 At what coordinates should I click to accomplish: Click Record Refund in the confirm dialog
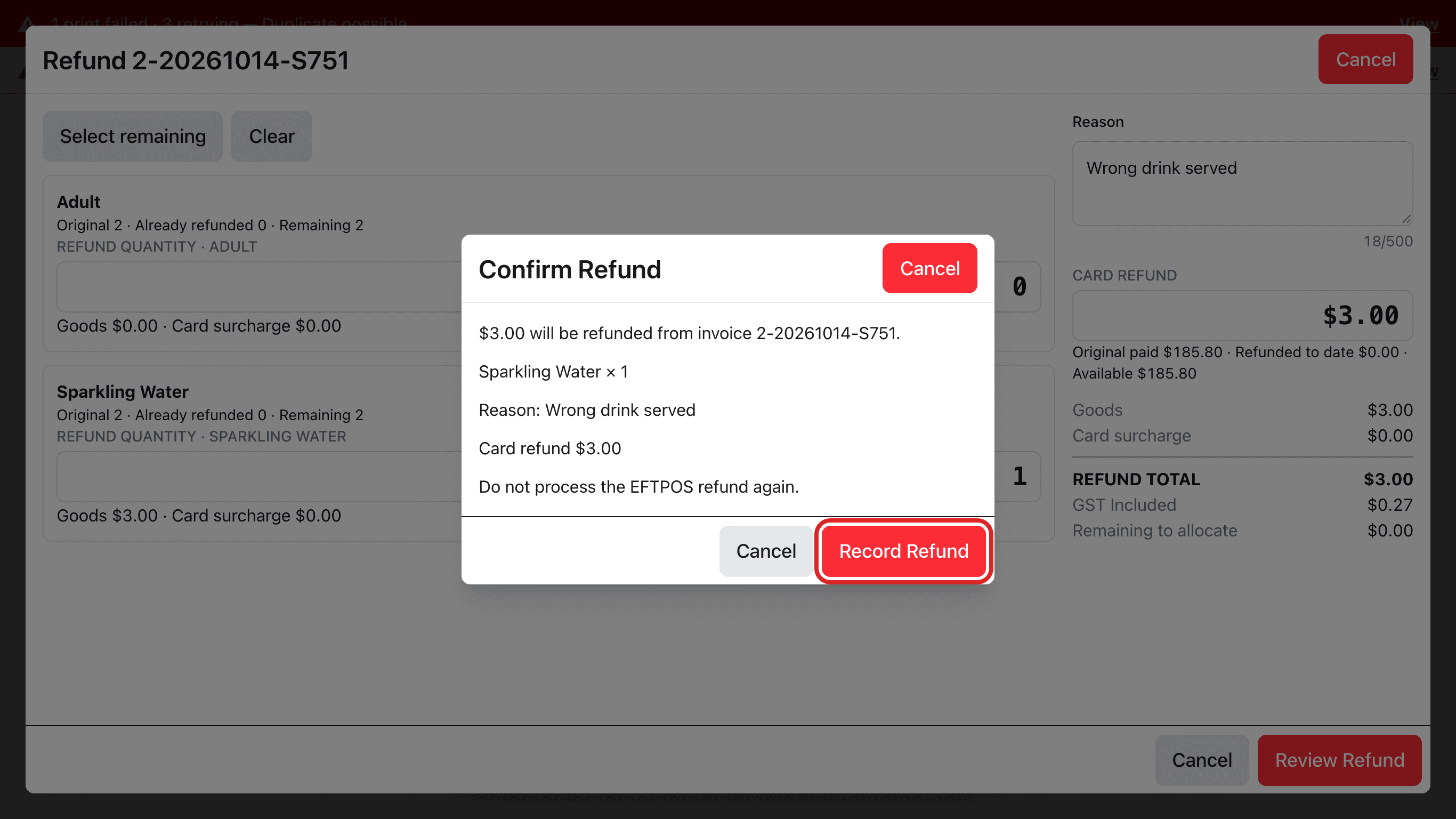[903, 551]
